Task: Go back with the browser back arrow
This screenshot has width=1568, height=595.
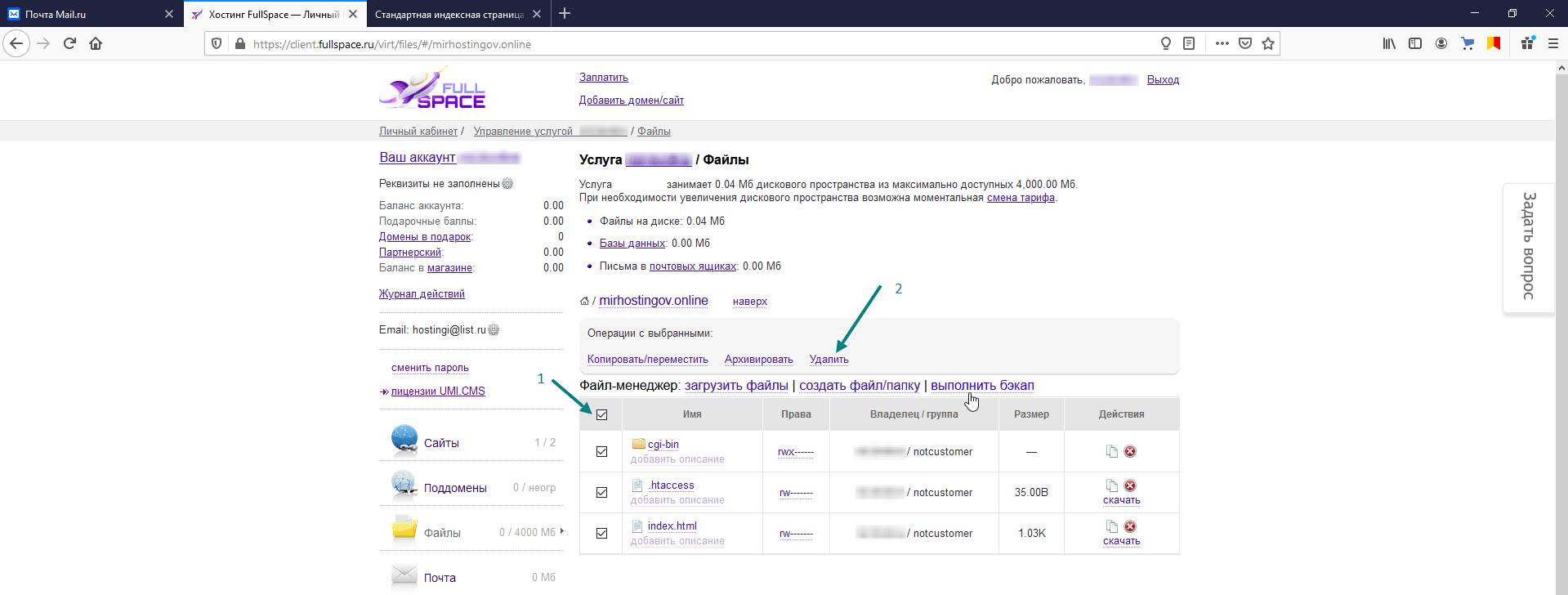Action: tap(17, 43)
